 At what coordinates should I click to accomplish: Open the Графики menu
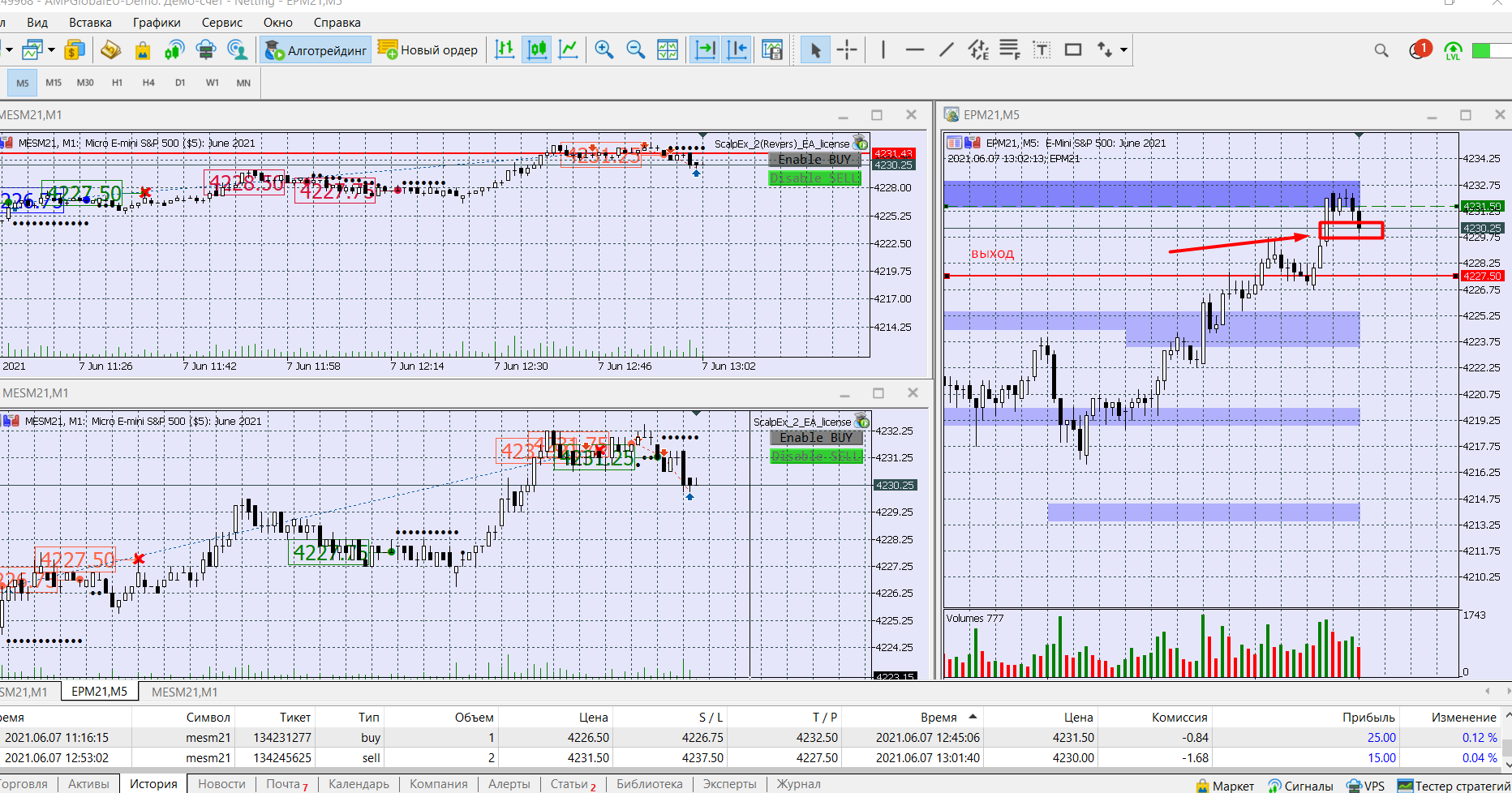(x=157, y=23)
